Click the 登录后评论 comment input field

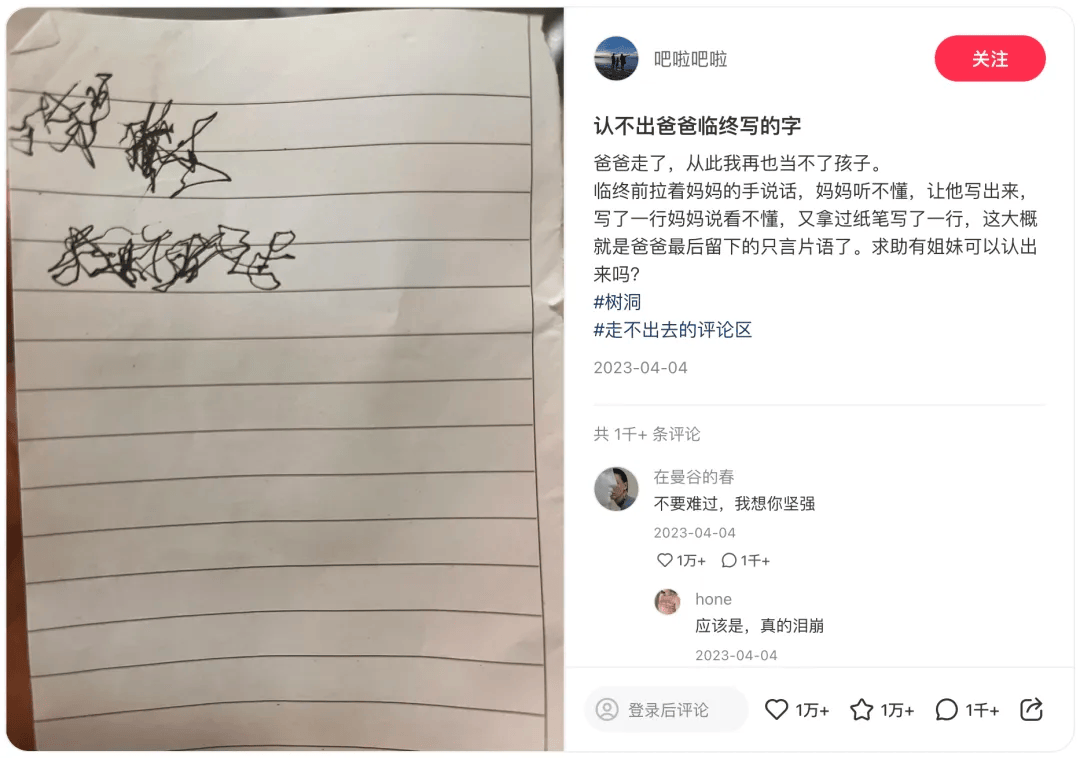coord(666,709)
